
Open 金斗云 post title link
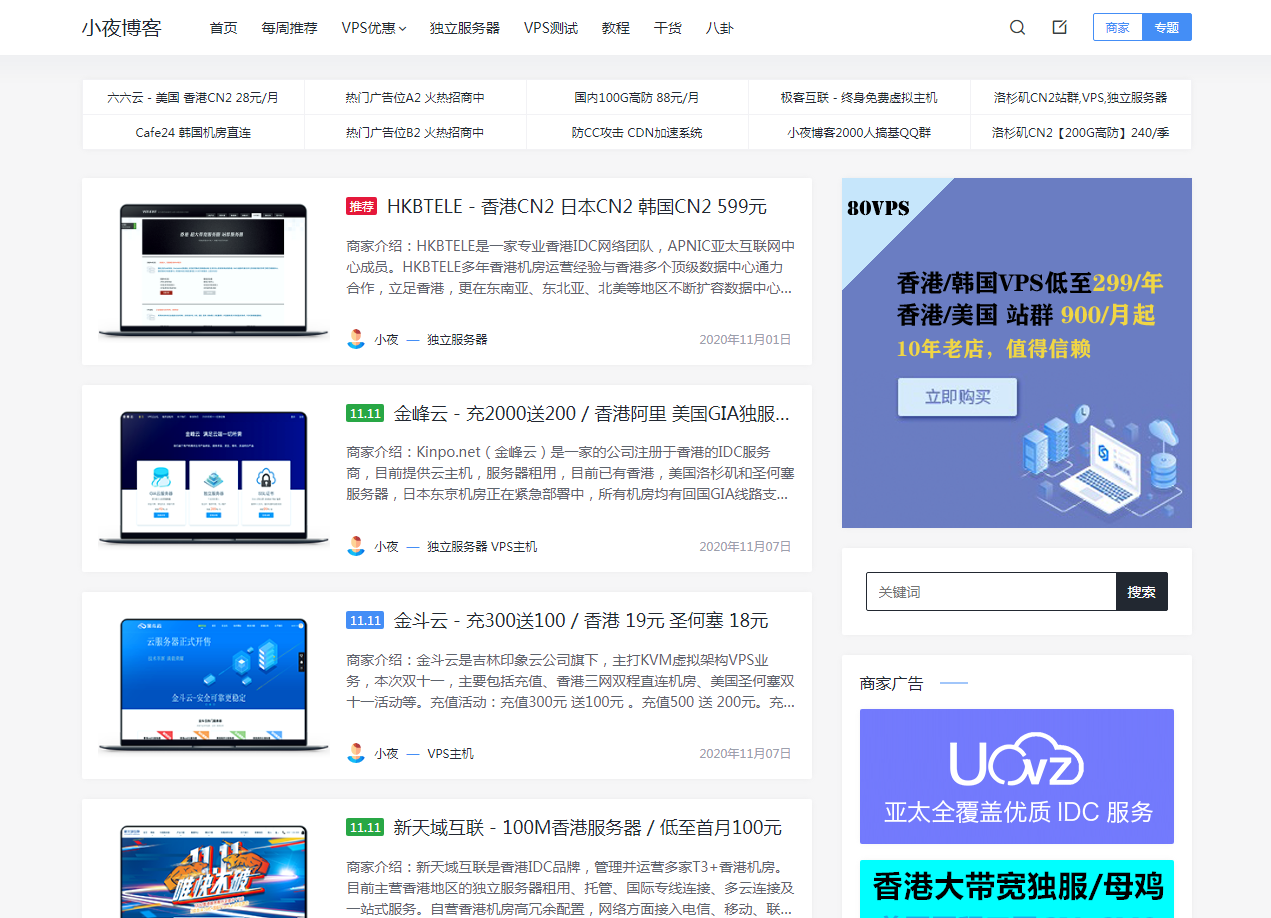pos(581,621)
